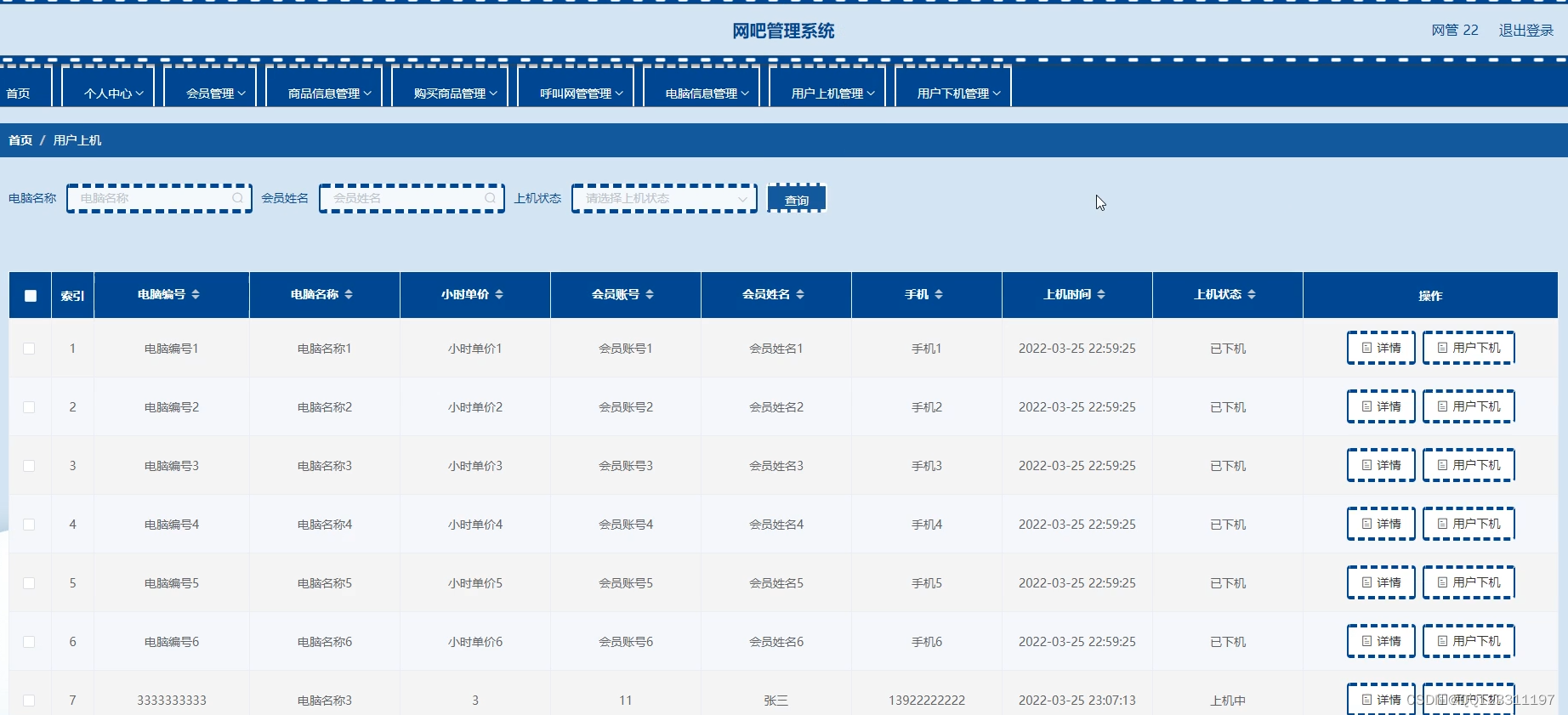This screenshot has width=1568, height=715.
Task: Open 详情 for 电脑编号6 row
Action: pos(1381,641)
